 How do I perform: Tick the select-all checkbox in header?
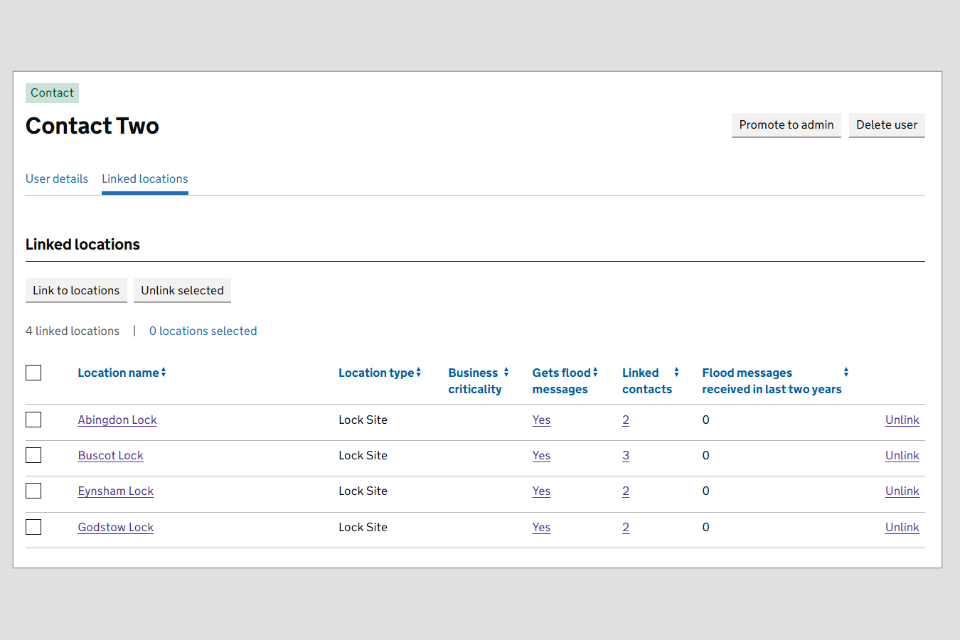[34, 373]
